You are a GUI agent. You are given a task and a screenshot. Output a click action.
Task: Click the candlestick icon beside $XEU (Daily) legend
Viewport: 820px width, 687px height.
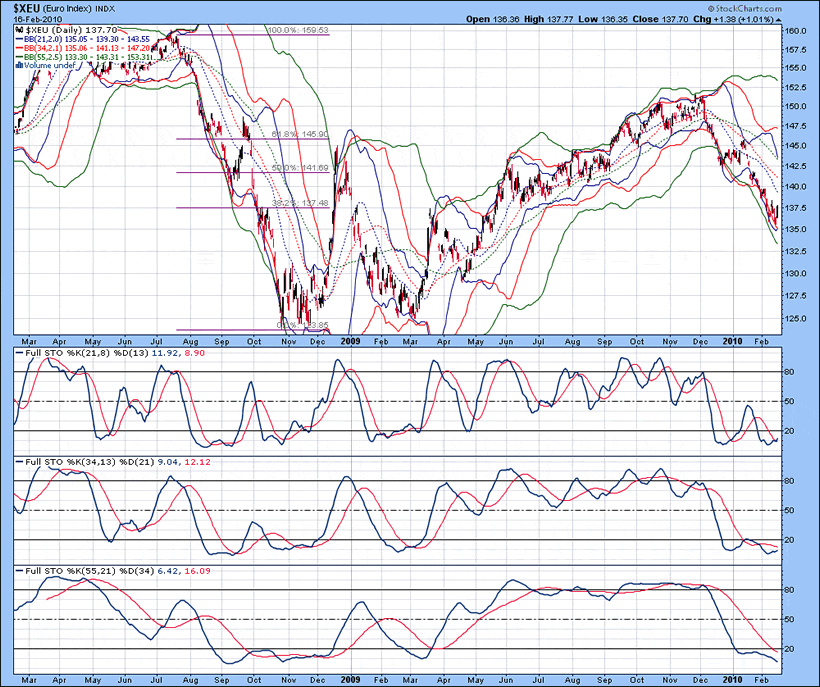19,31
